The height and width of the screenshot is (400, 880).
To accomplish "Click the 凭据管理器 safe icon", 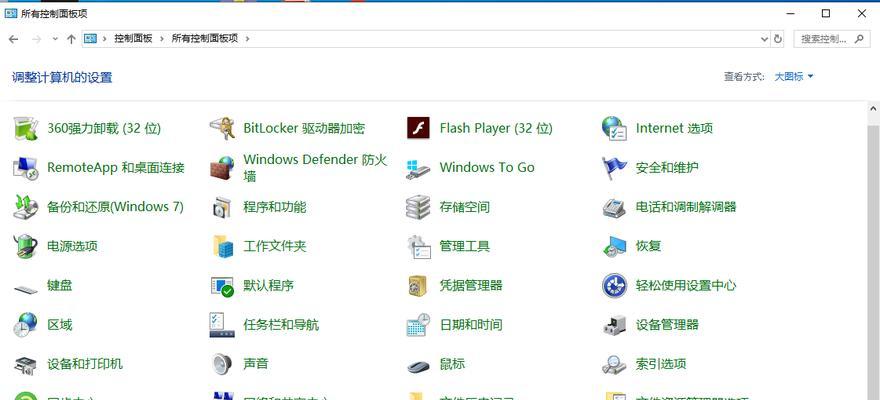I will pos(418,286).
